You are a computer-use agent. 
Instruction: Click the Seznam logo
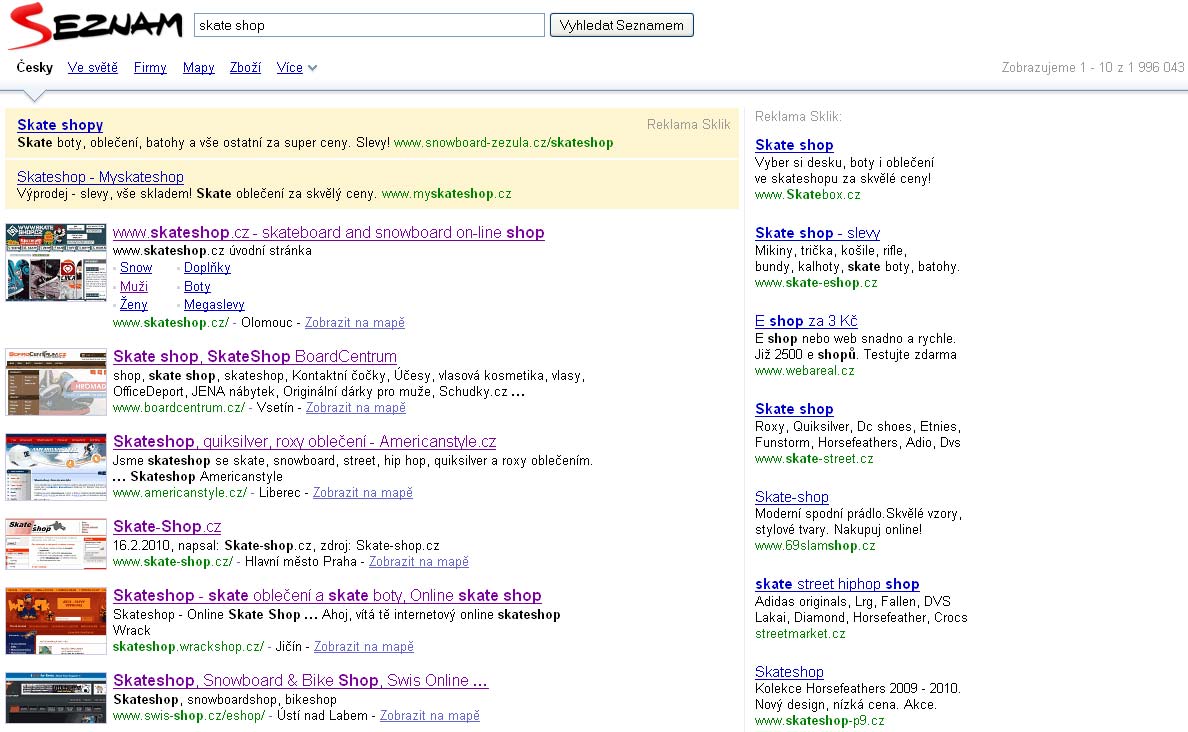click(x=95, y=26)
